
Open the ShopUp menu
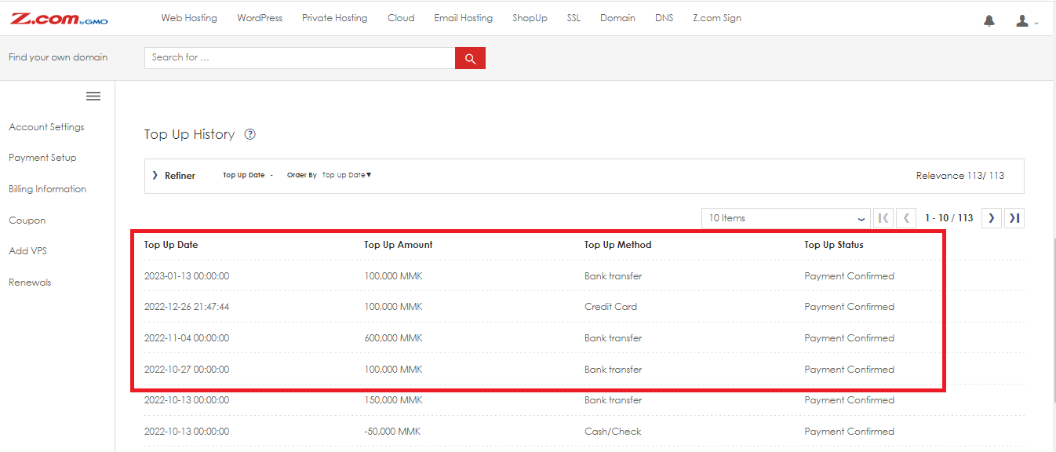[529, 18]
